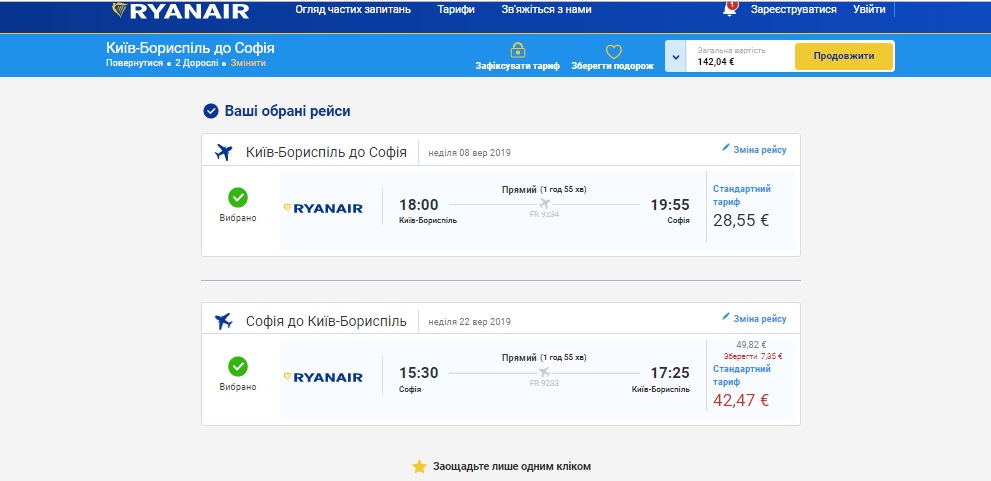Select the 28,55 € standard fare
Image resolution: width=991 pixels, height=481 pixels.
pyautogui.click(x=741, y=220)
